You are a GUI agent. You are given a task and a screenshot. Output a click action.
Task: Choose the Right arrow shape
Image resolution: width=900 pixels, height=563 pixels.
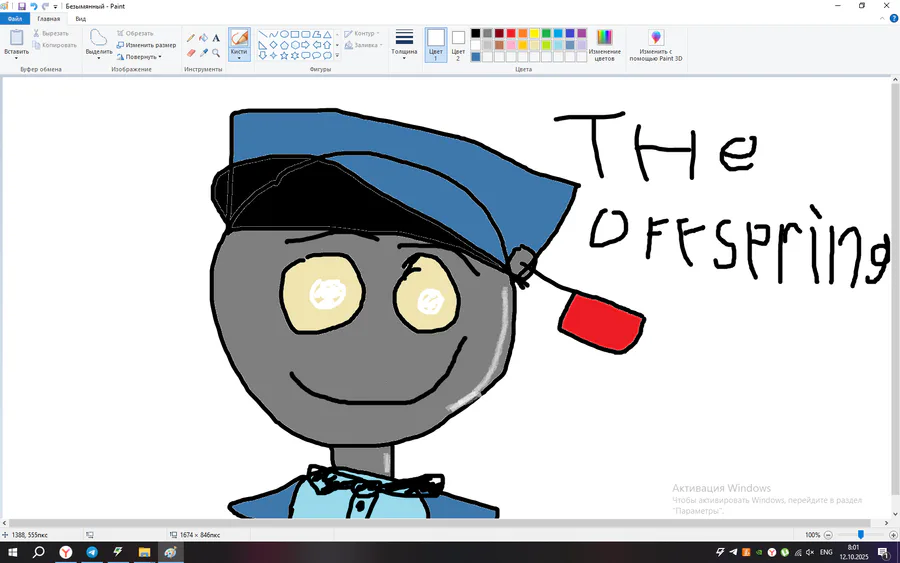point(305,45)
